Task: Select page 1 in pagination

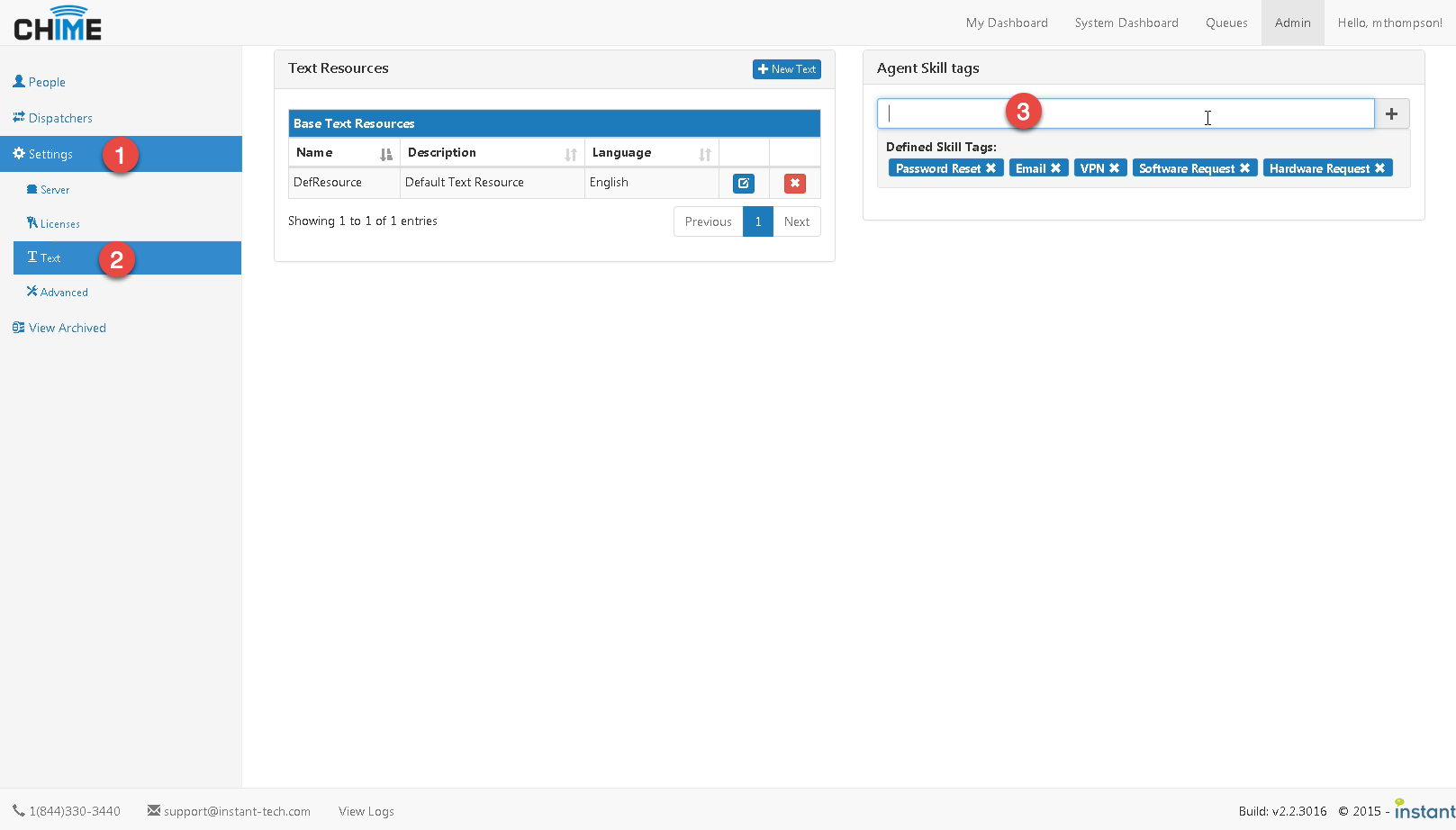Action: click(x=758, y=221)
